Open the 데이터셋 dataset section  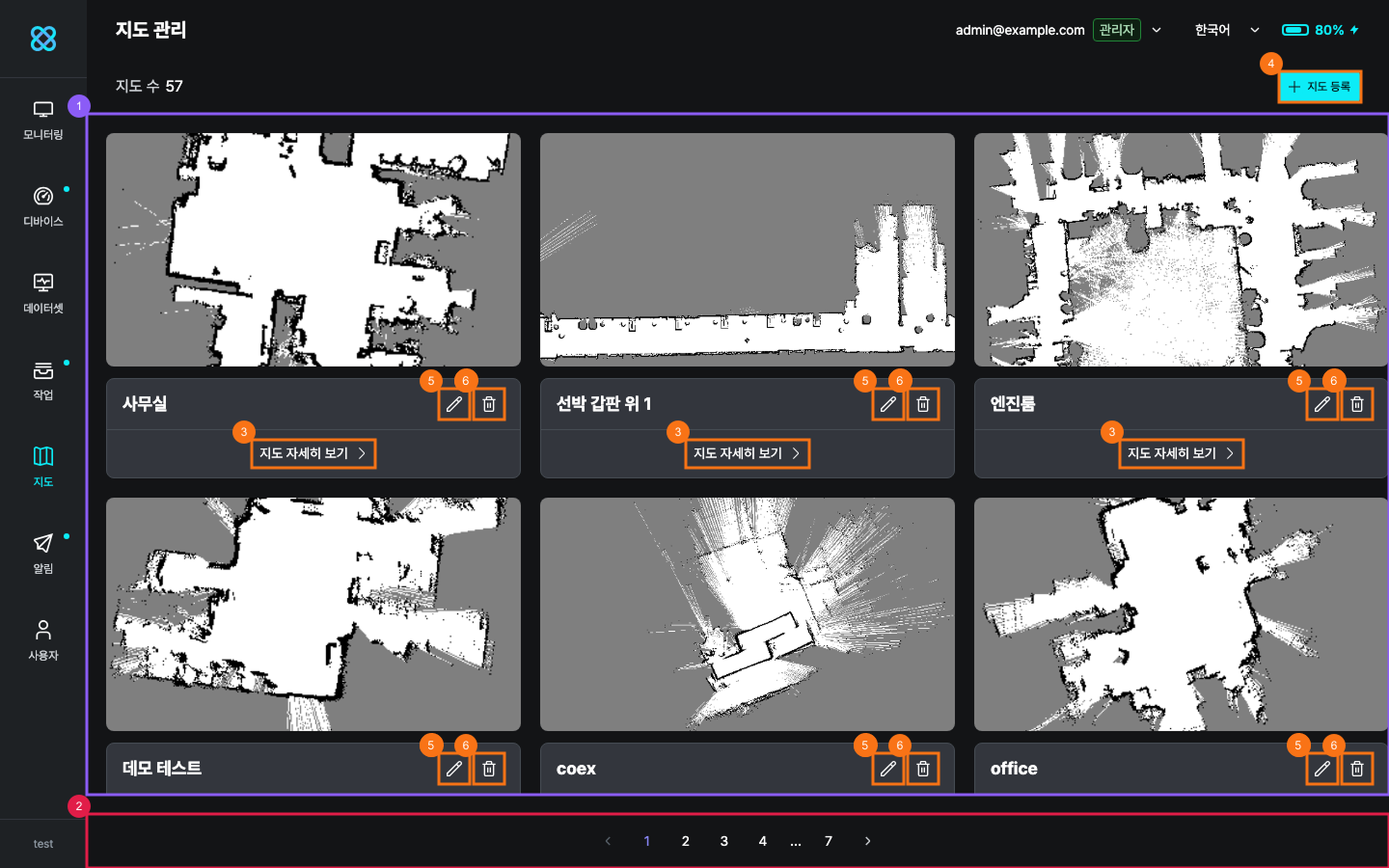click(x=43, y=293)
